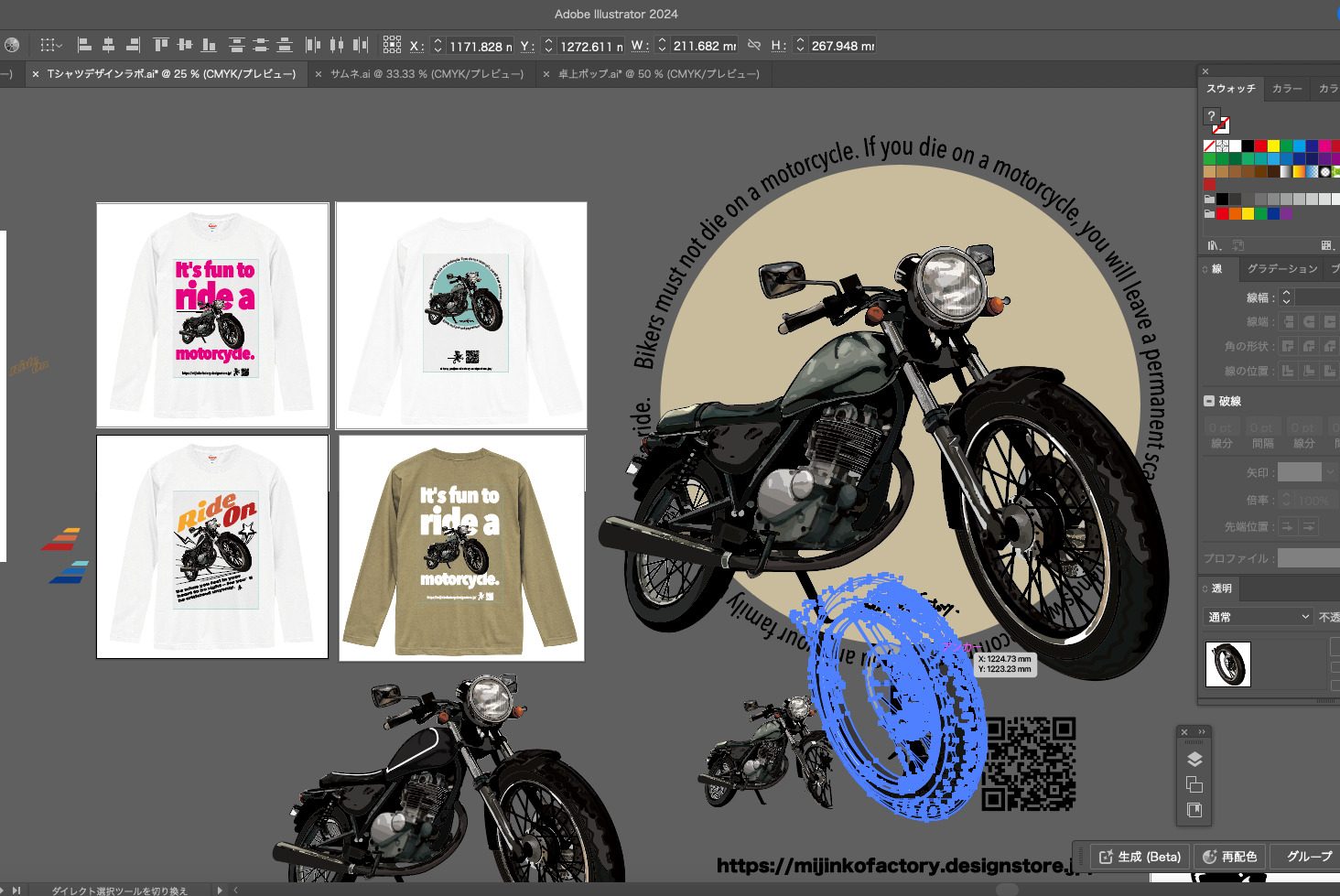Click the status bar tool hint arrow
Viewport: 1340px width, 896px height.
(x=220, y=890)
